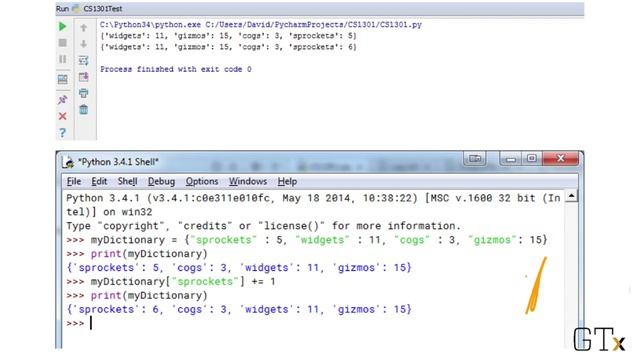This screenshot has width=640, height=360.
Task: Click the myDictionary["sprockets"] += 1 line
Action: coord(171,282)
